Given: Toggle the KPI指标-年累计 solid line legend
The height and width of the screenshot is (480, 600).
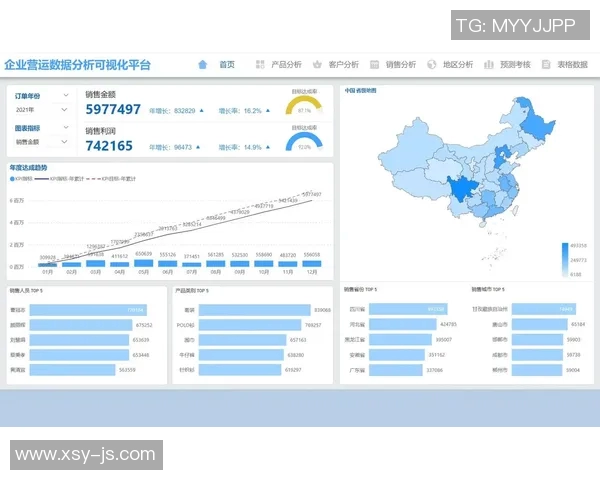Looking at the screenshot, I should tap(60, 178).
